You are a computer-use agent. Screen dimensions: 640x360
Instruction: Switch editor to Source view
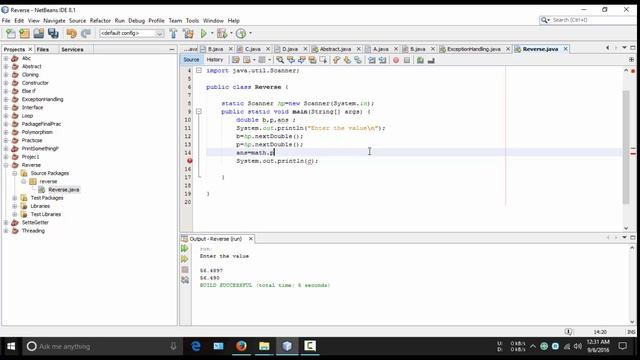click(191, 60)
